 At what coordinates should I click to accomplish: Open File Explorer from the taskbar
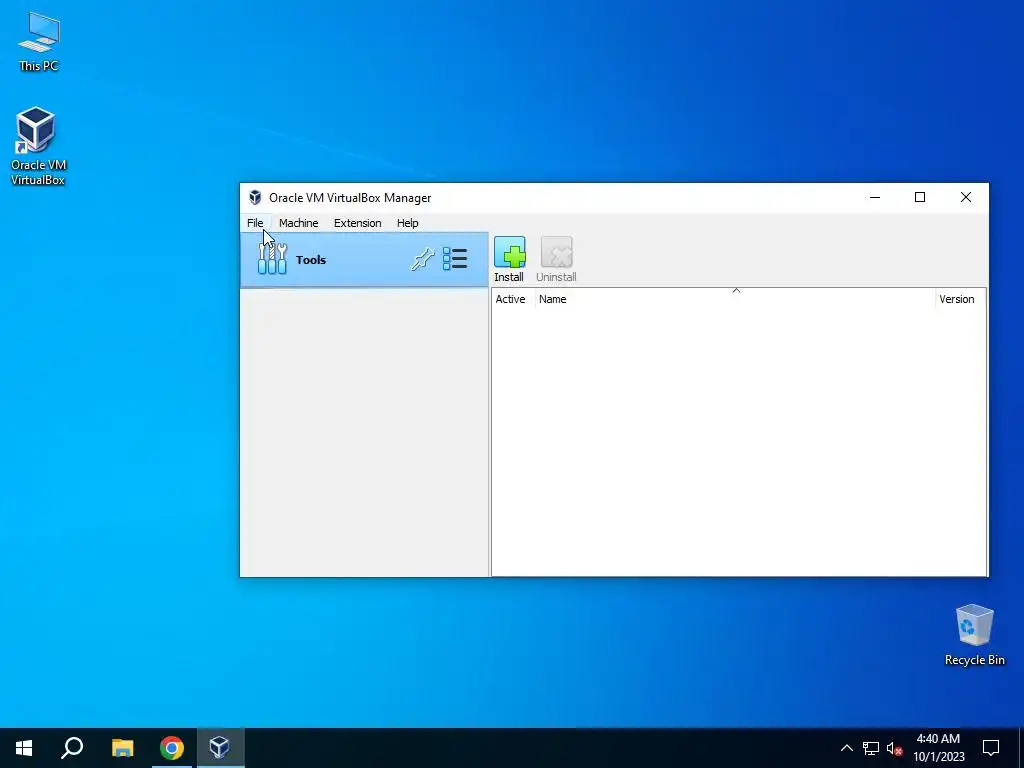click(x=122, y=748)
